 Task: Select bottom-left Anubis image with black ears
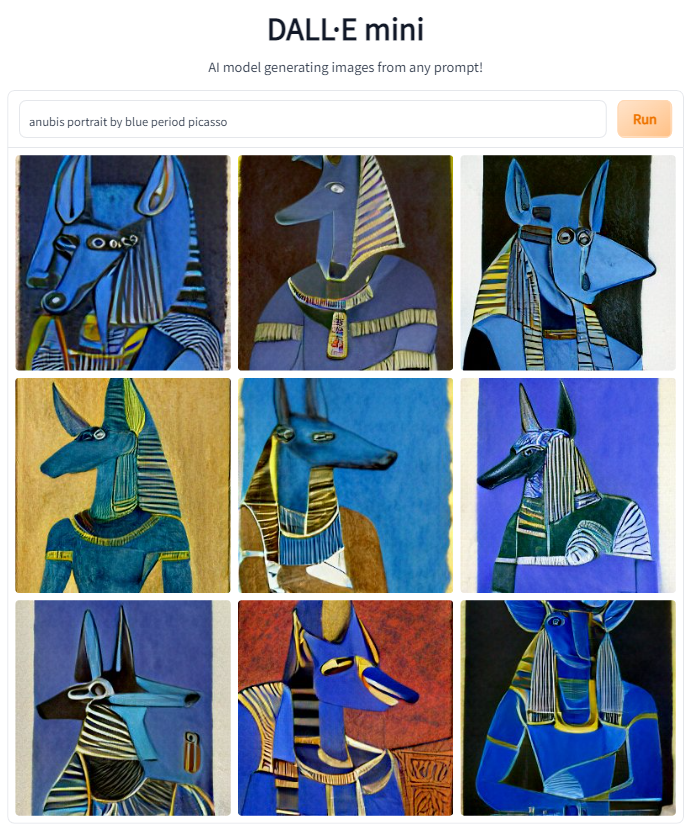tap(123, 708)
